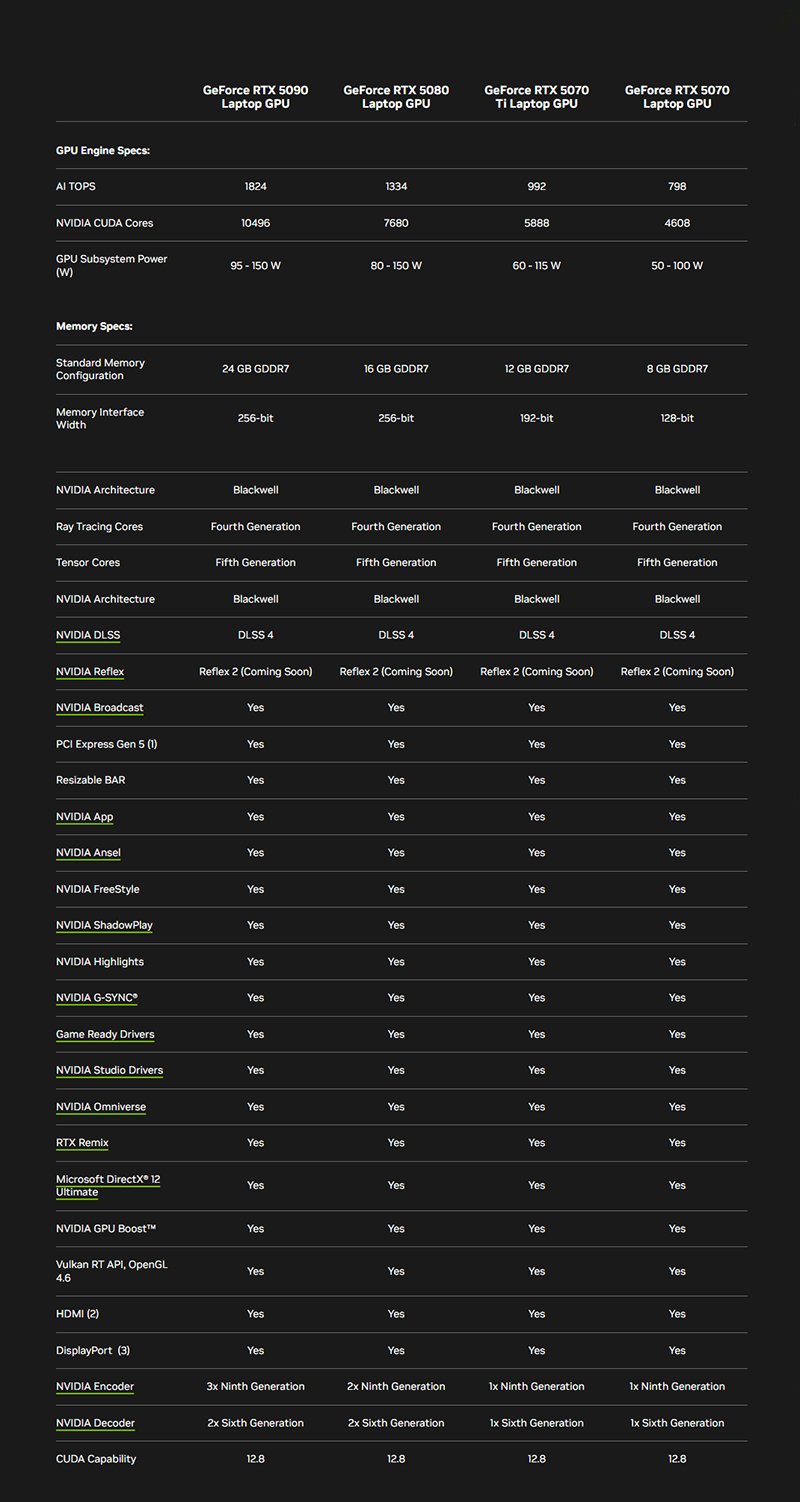The height and width of the screenshot is (1502, 800).
Task: Select the 10496 CUDA cores value
Action: tap(256, 223)
